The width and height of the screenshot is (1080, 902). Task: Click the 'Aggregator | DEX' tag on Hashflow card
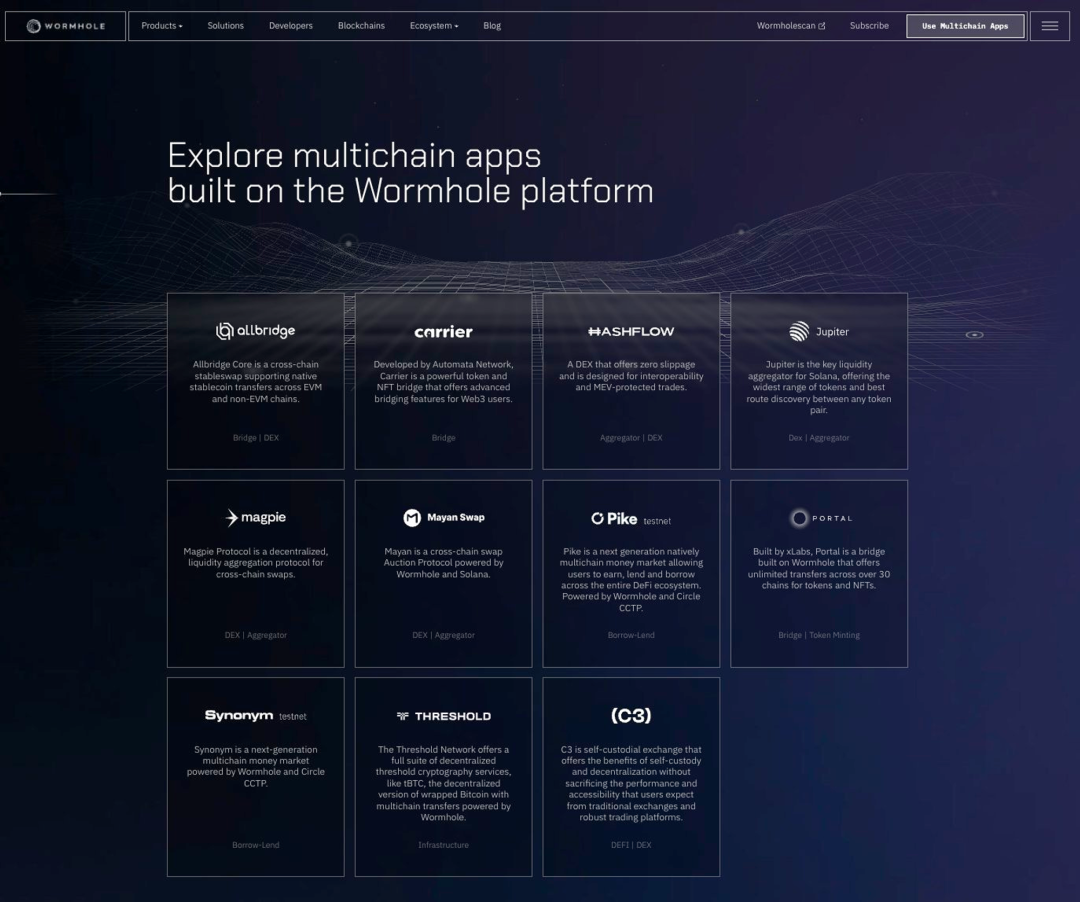pos(631,438)
